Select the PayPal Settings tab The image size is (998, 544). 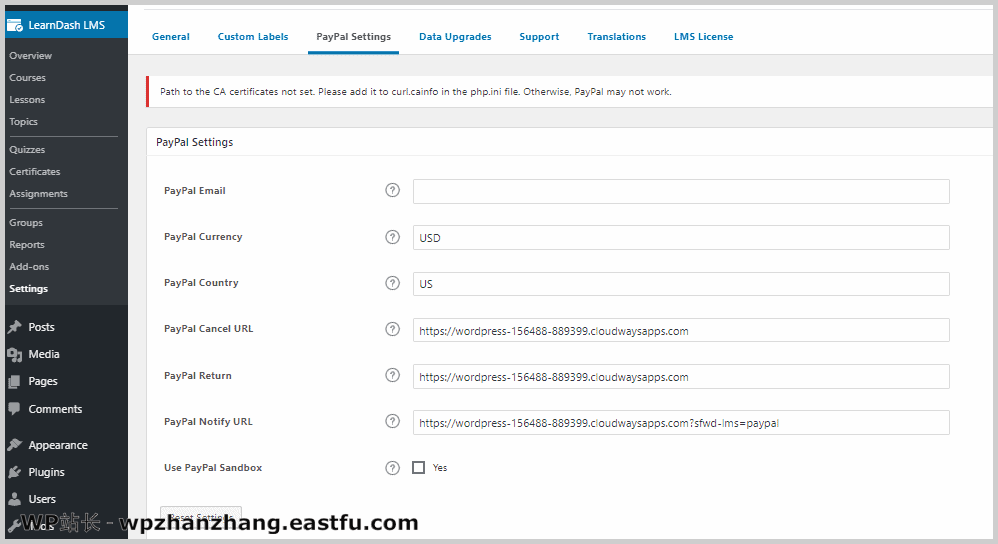click(353, 37)
